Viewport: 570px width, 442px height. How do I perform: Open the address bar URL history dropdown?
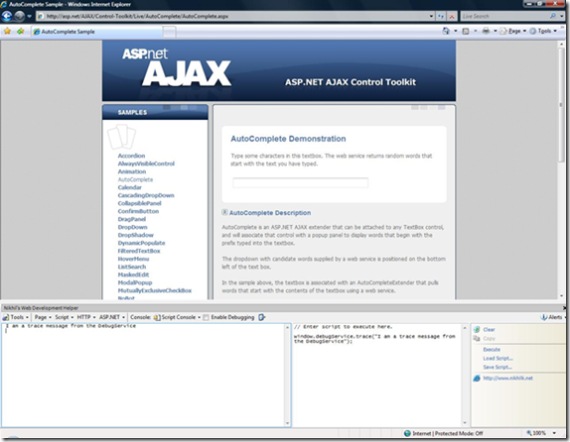(431, 16)
